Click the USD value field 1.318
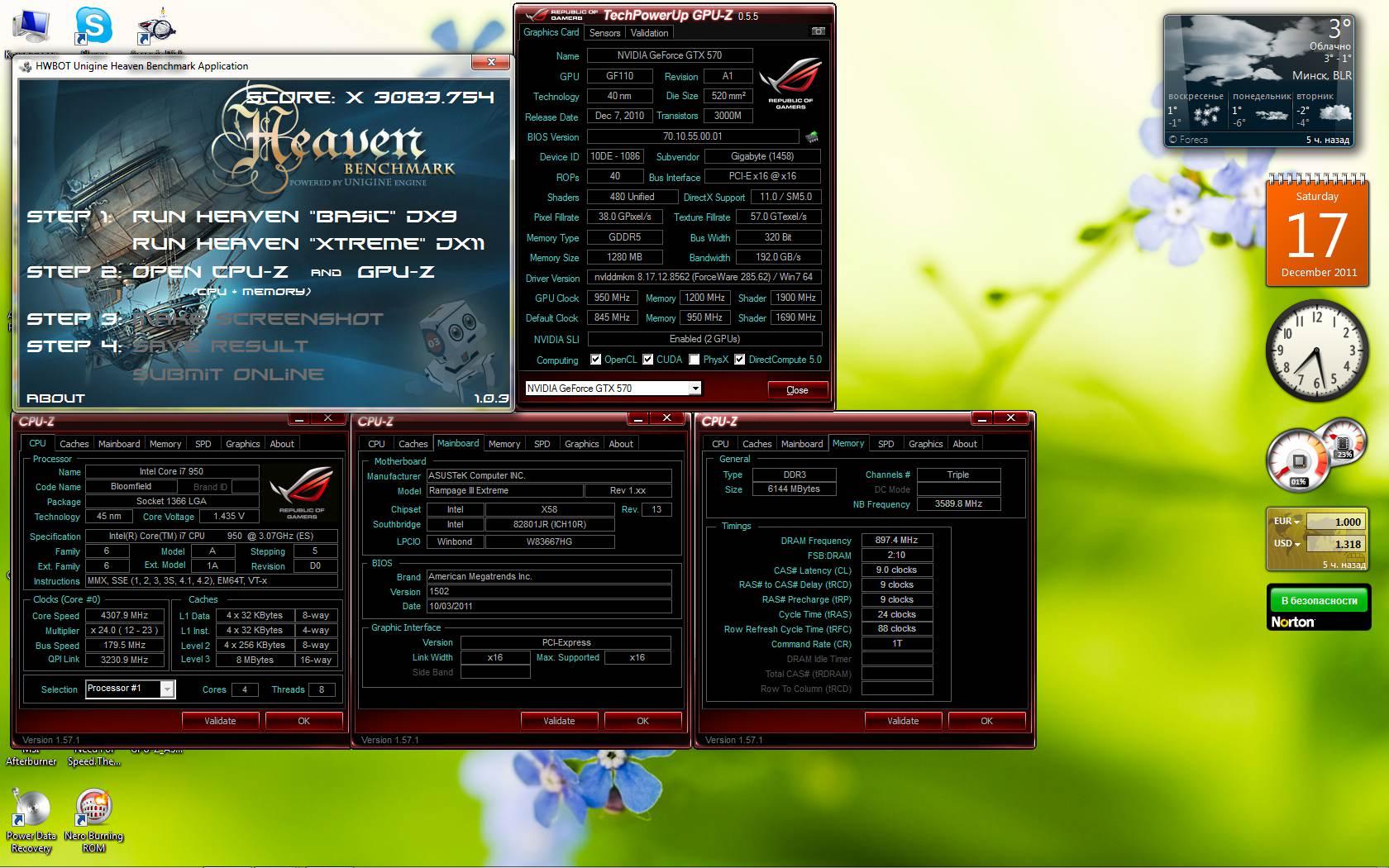 (1334, 544)
